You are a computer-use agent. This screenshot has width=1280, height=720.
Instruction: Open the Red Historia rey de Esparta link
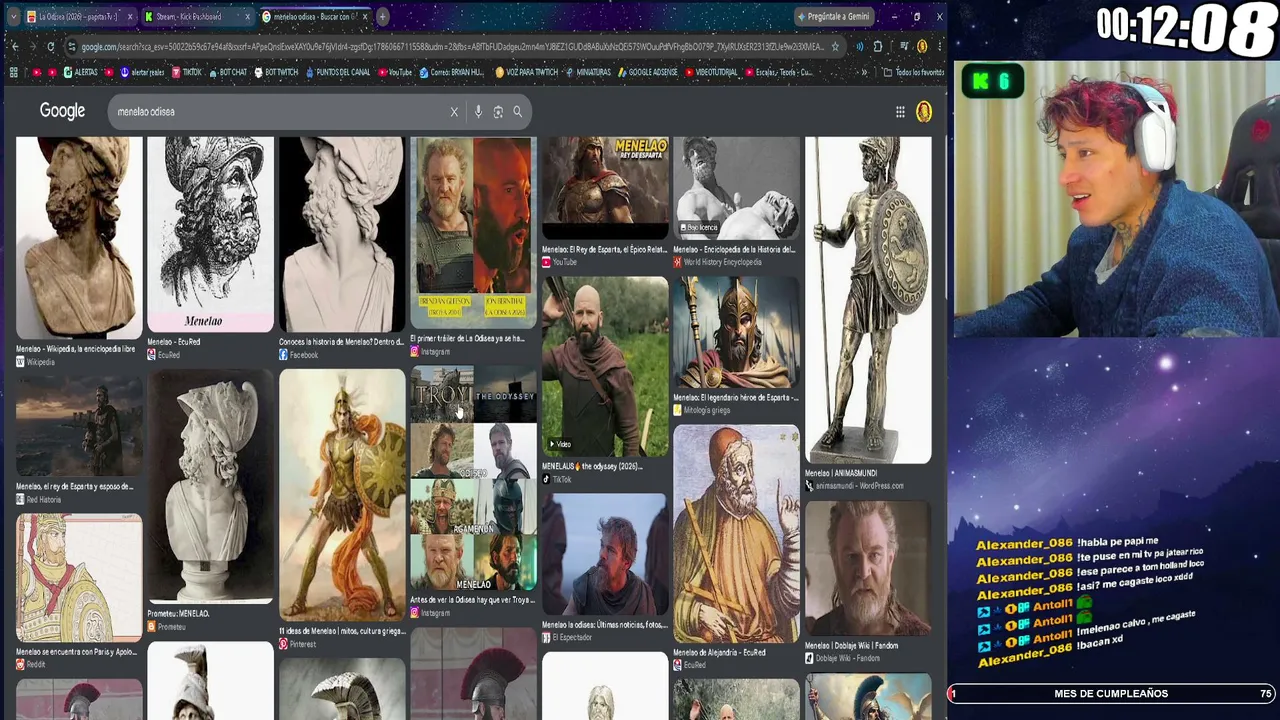74,487
